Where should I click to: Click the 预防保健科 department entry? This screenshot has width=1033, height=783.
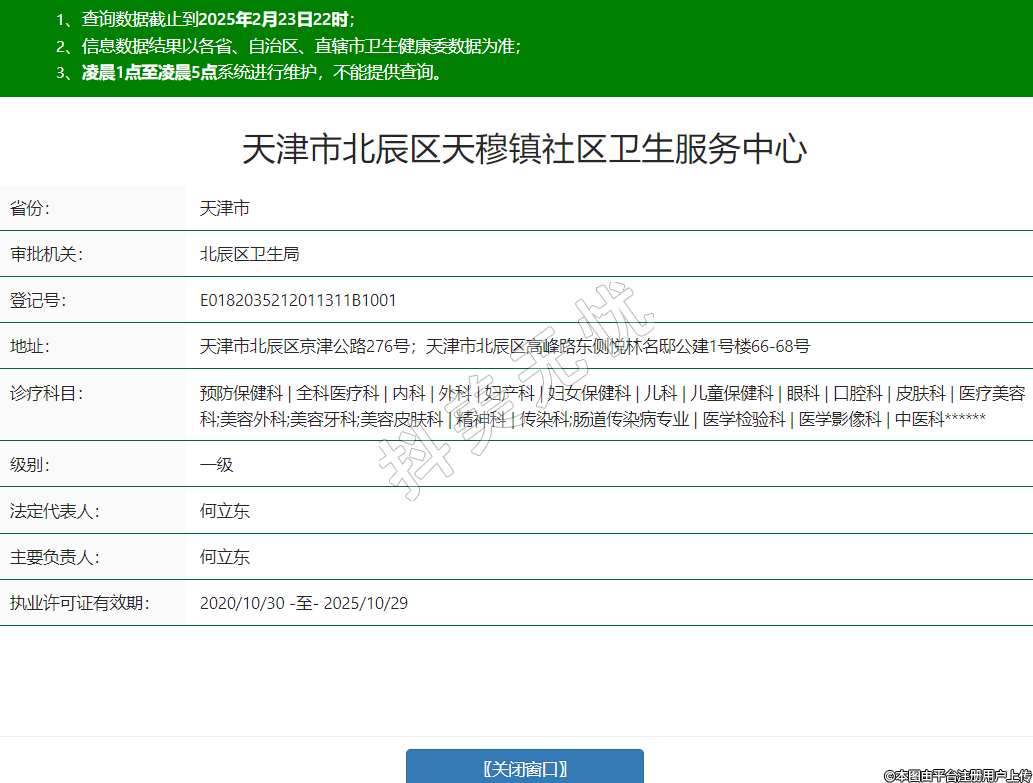[241, 393]
